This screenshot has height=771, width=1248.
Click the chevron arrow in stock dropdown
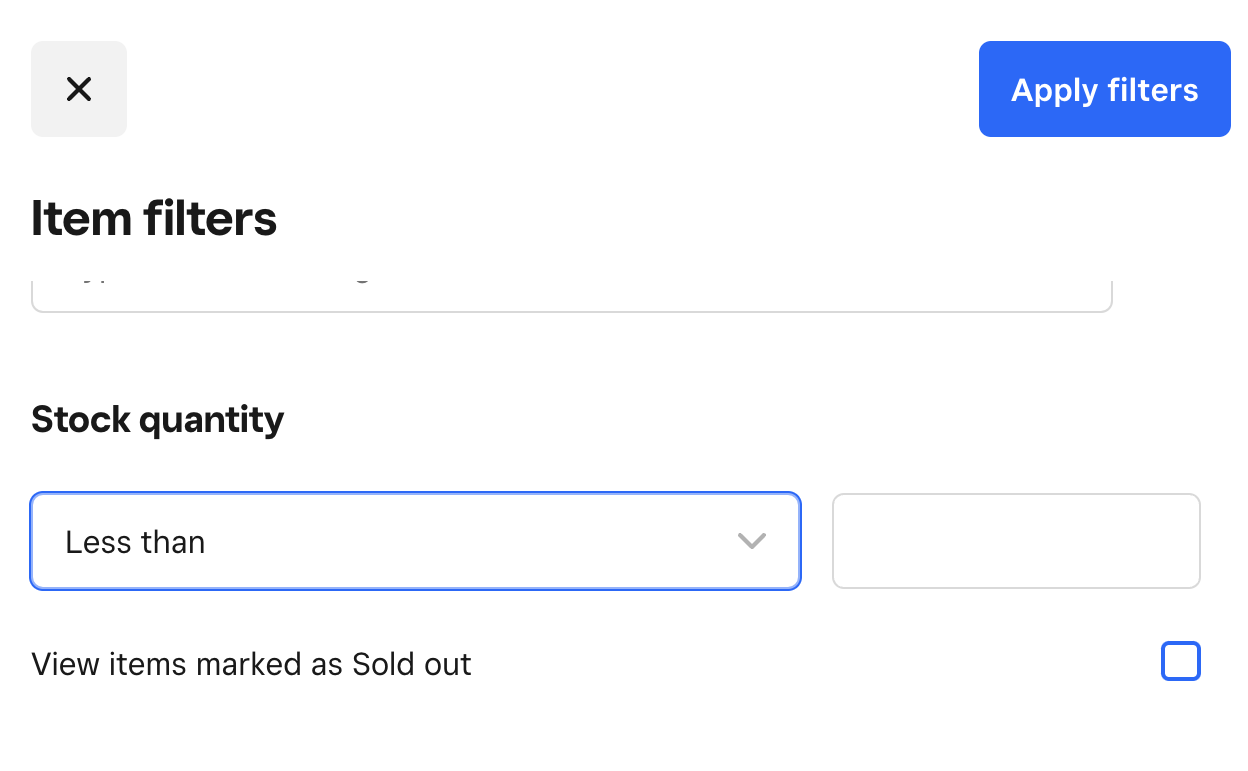pos(751,541)
